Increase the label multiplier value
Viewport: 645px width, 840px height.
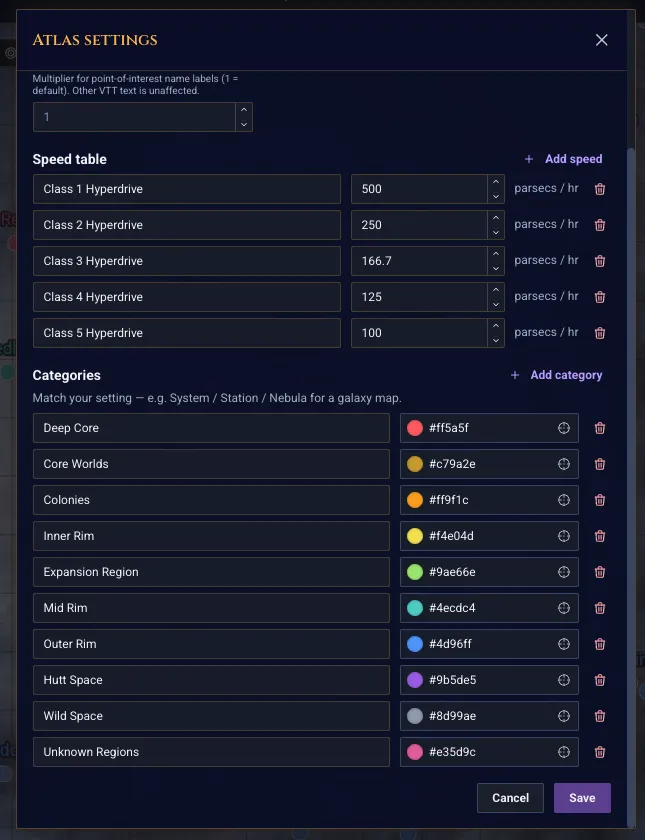[244, 110]
